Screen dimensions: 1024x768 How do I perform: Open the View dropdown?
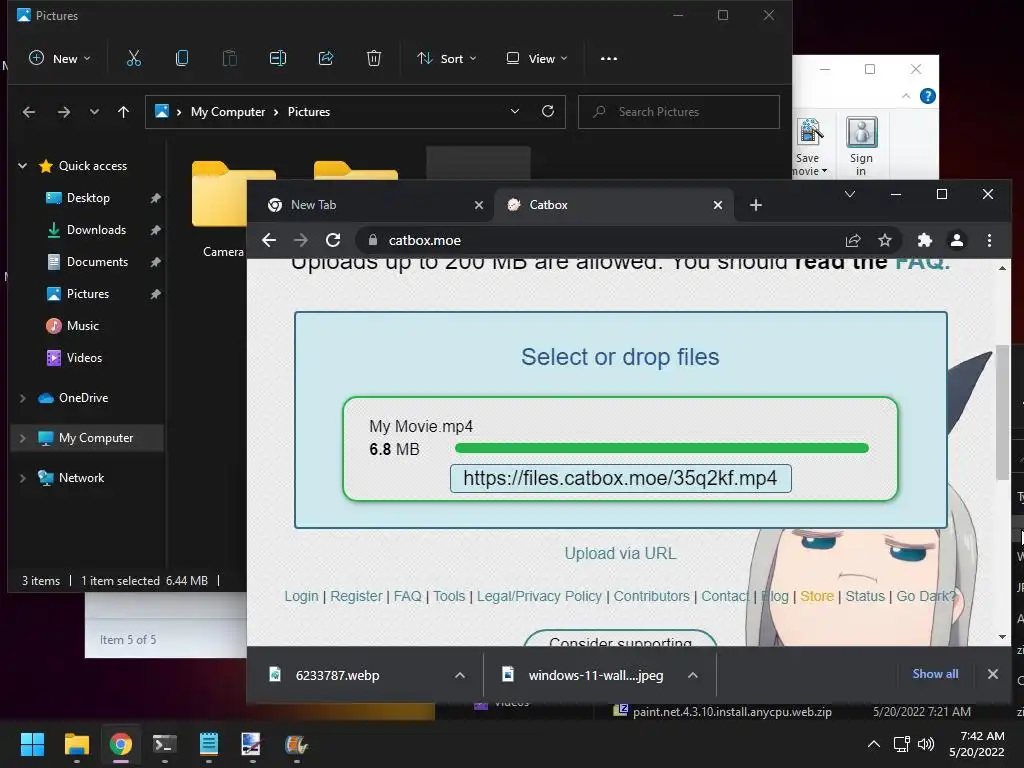(x=537, y=59)
